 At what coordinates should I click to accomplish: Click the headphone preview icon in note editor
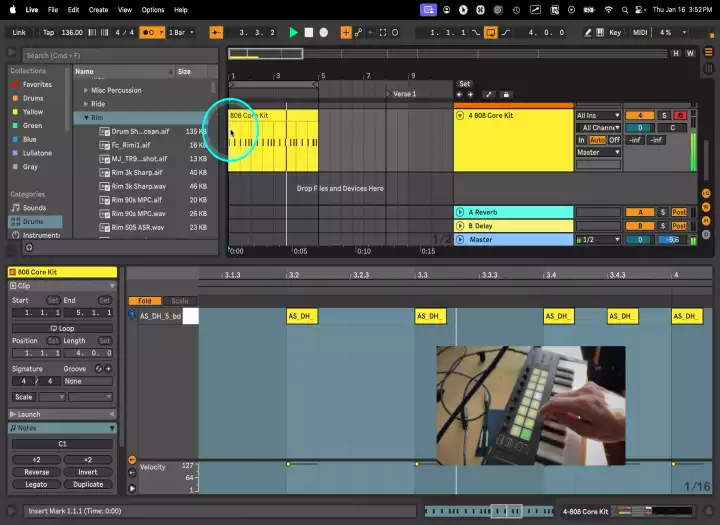coord(132,315)
